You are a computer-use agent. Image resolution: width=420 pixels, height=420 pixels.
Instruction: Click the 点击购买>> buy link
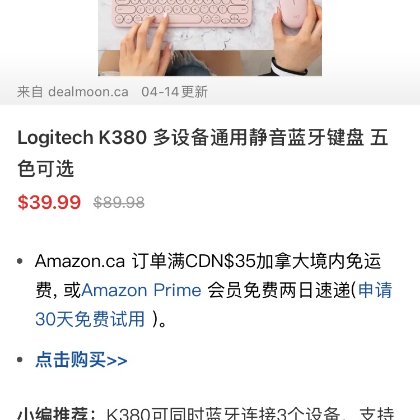coord(81,360)
